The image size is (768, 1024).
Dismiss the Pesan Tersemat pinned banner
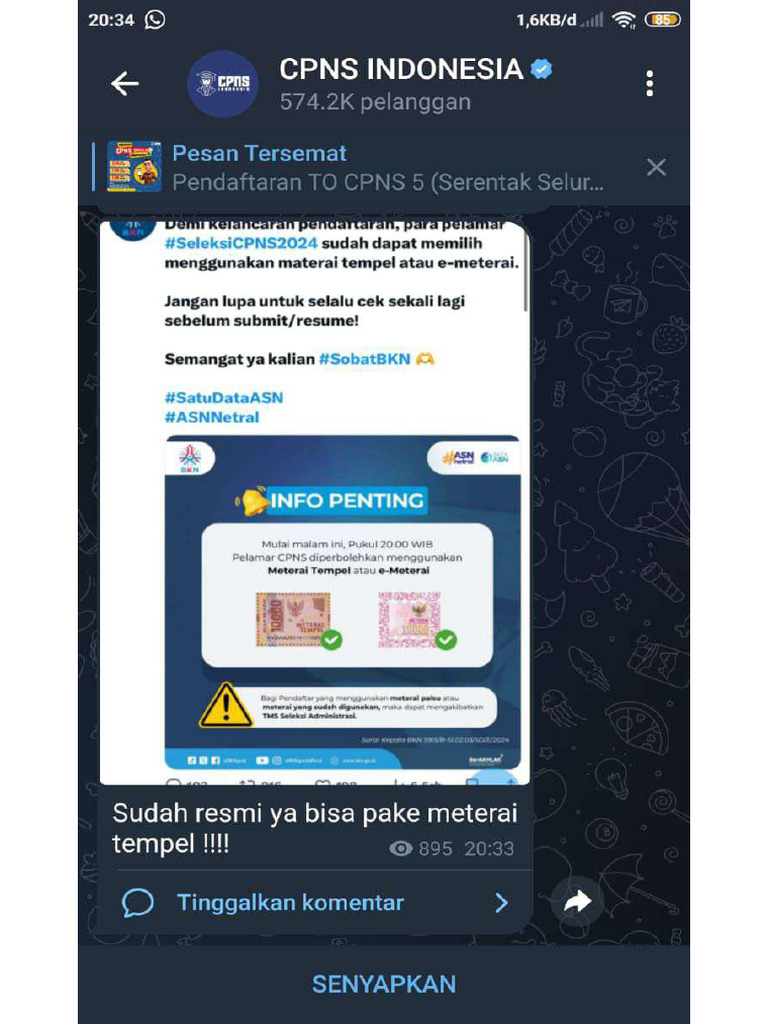tap(656, 167)
